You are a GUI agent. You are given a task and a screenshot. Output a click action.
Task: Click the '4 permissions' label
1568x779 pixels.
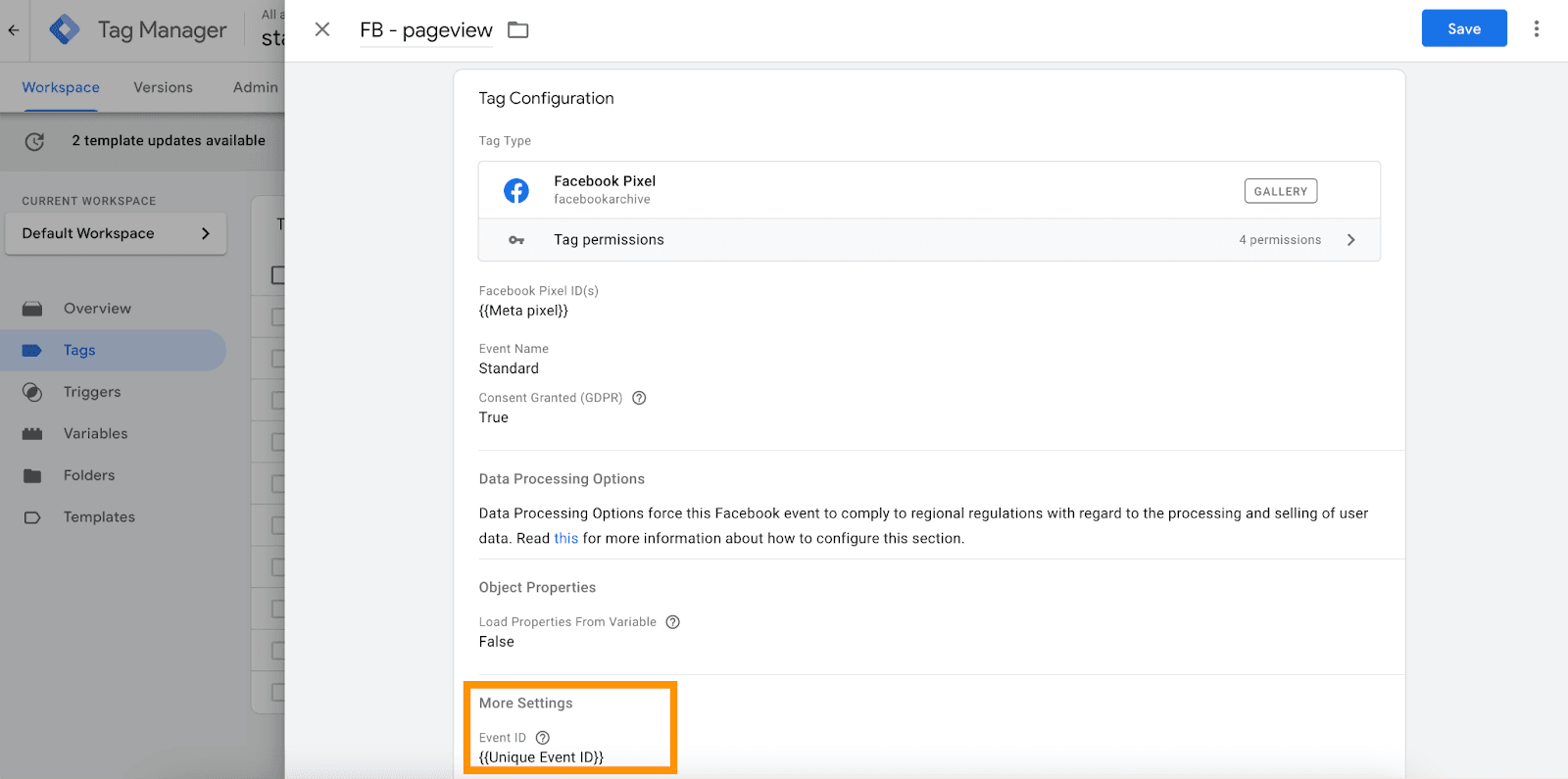1280,240
